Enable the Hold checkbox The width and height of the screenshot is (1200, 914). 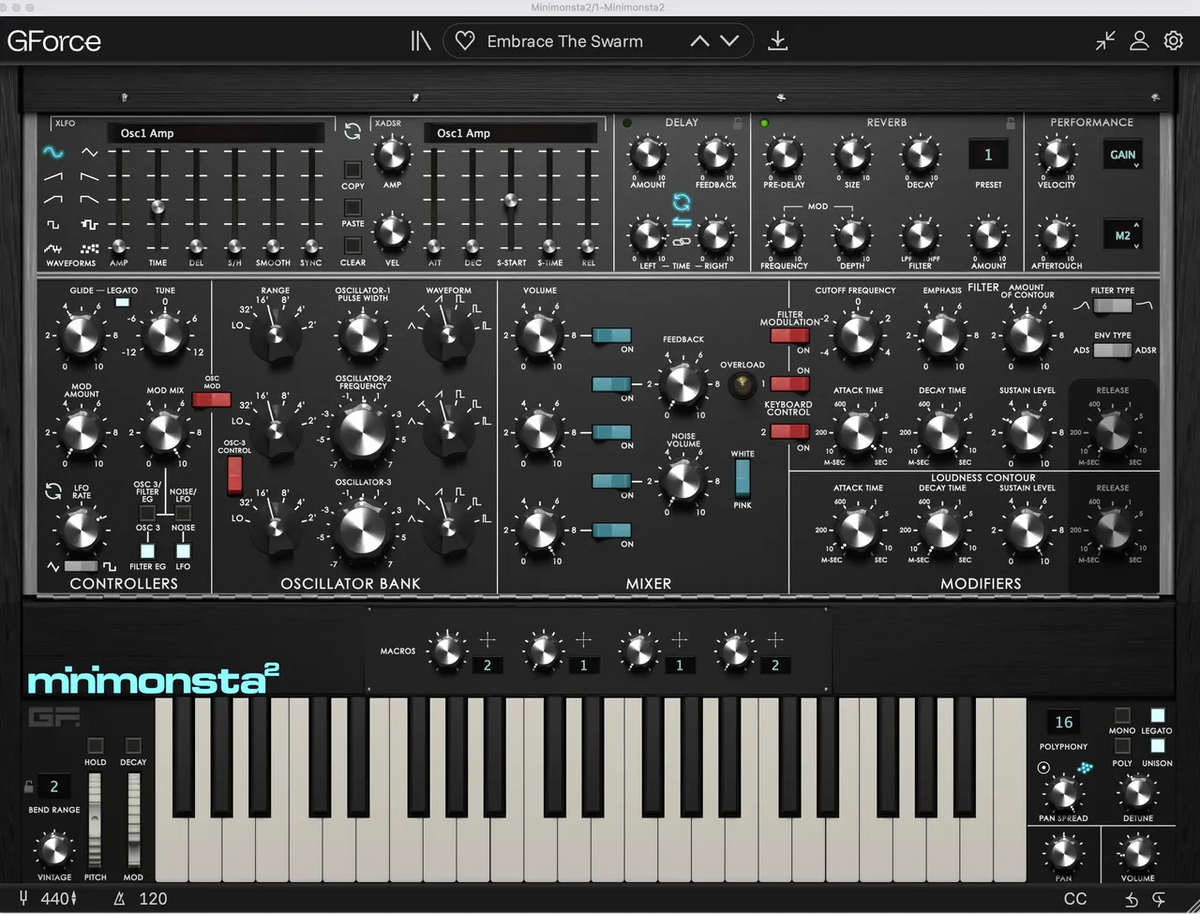95,746
